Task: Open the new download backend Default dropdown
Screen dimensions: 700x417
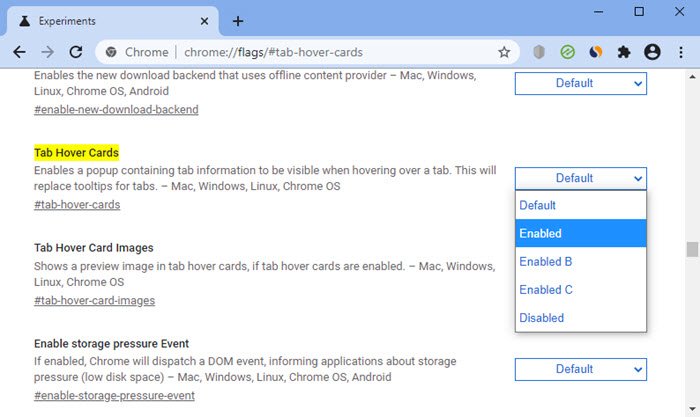Action: 580,83
